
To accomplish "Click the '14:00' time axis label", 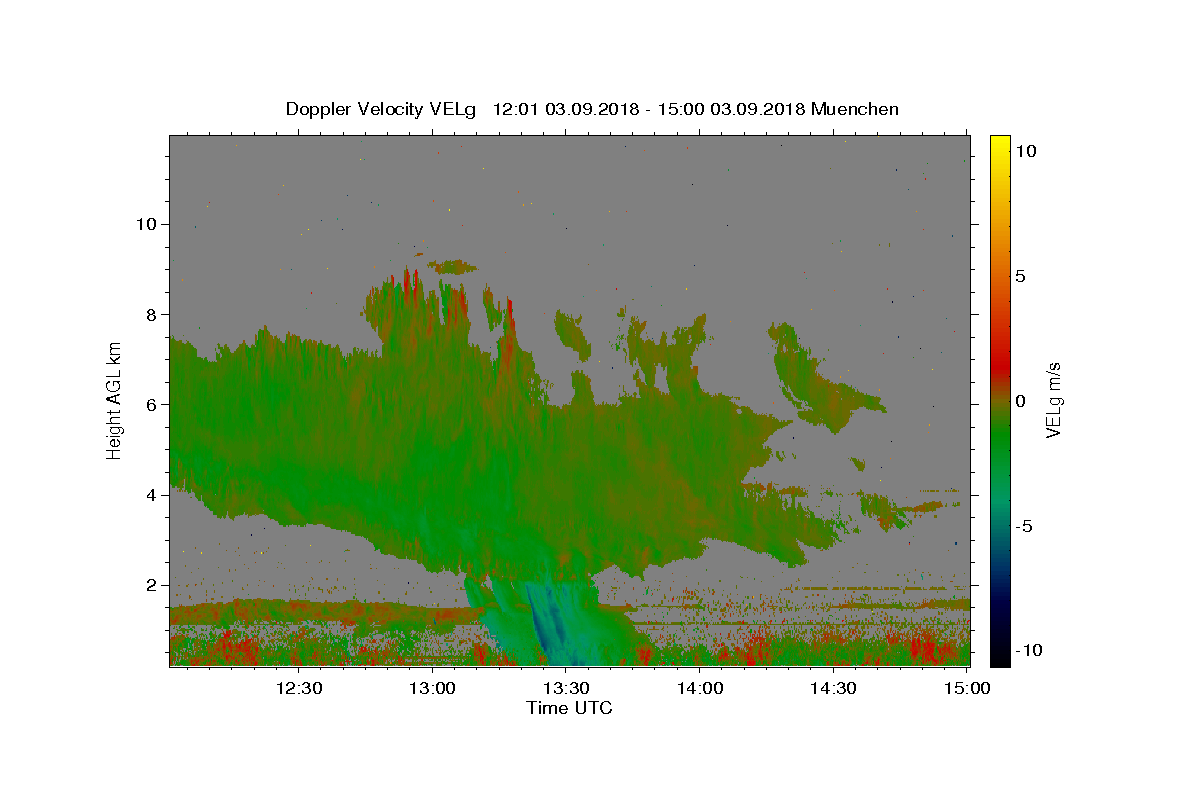I will coord(700,688).
